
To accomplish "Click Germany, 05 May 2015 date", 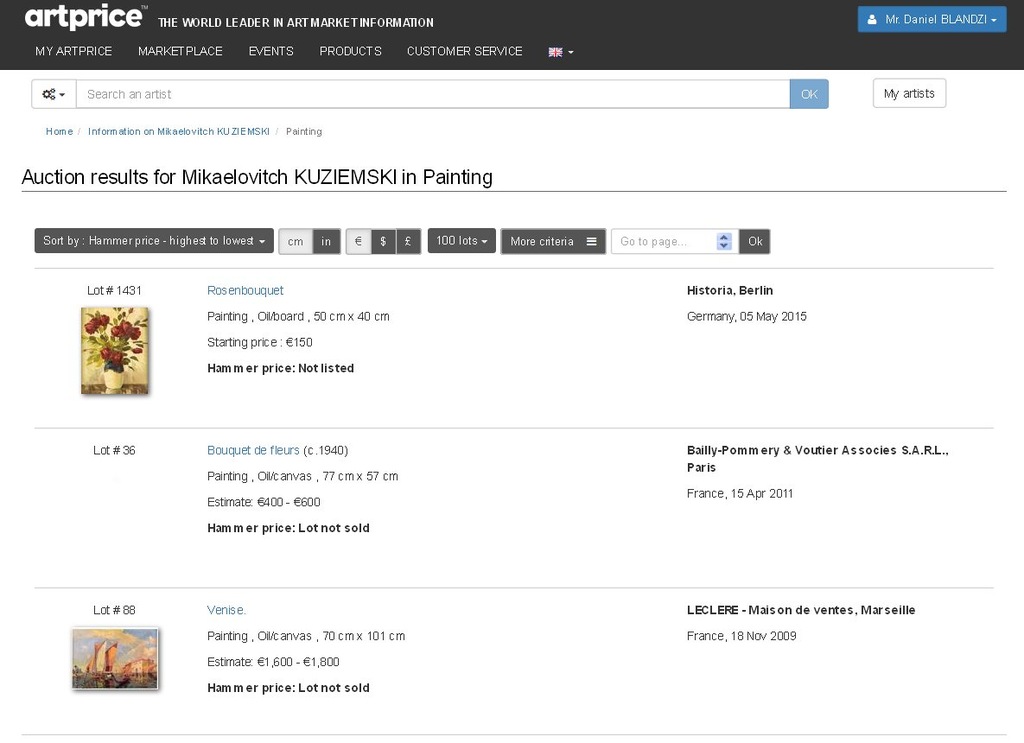I will click(746, 317).
